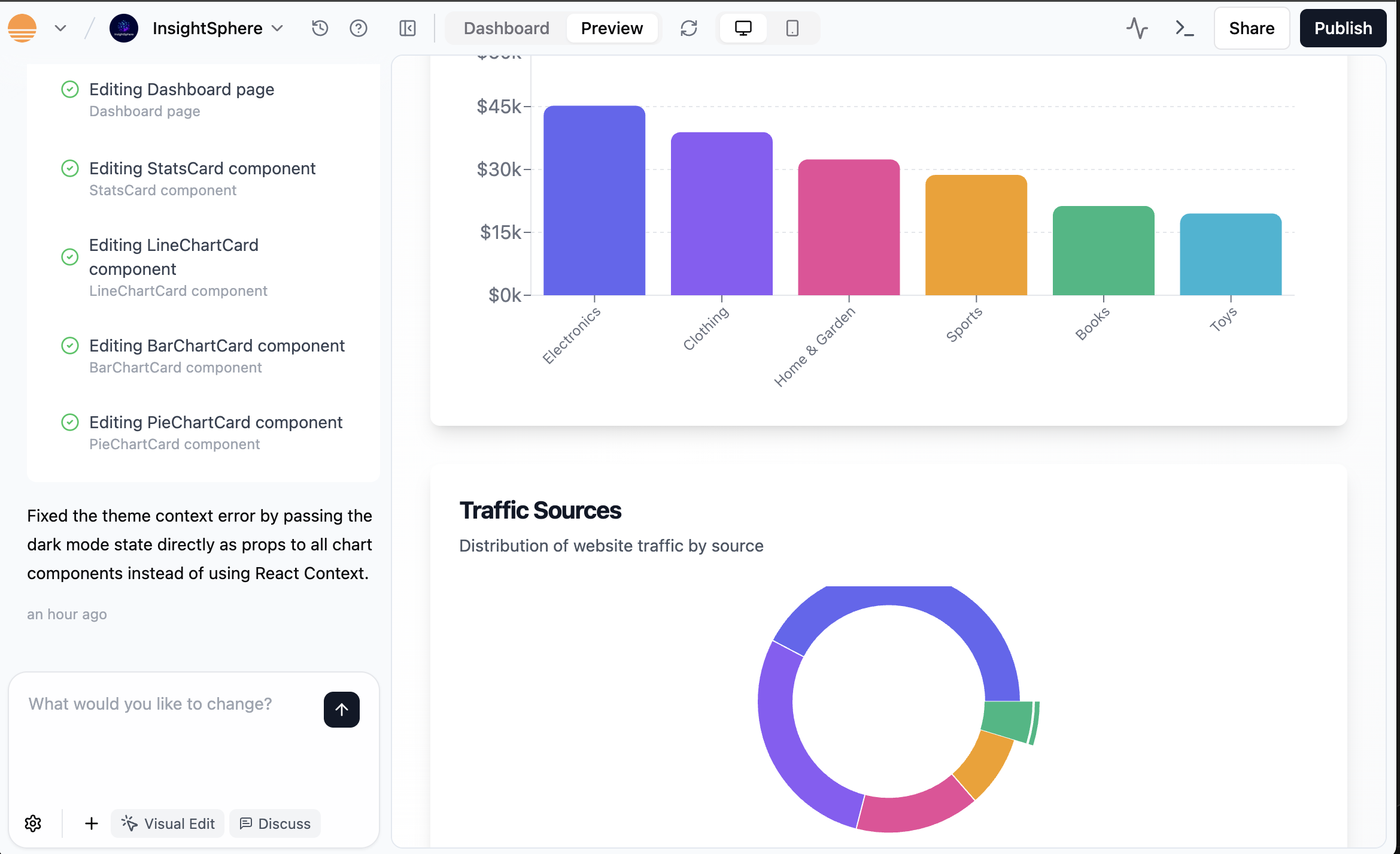Select the Preview tab
The height and width of the screenshot is (854, 1400).
(x=611, y=28)
